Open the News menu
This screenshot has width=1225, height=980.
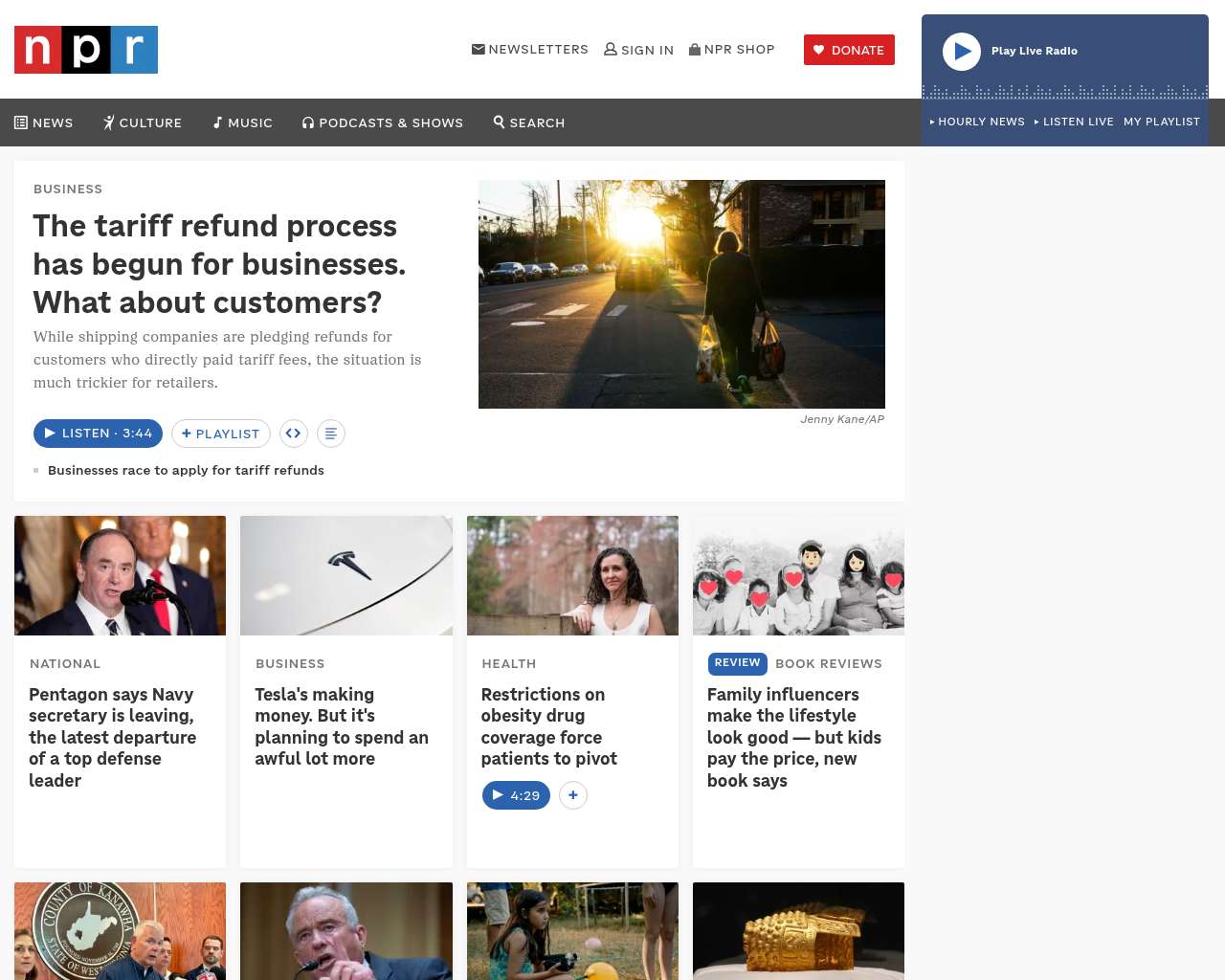click(44, 122)
